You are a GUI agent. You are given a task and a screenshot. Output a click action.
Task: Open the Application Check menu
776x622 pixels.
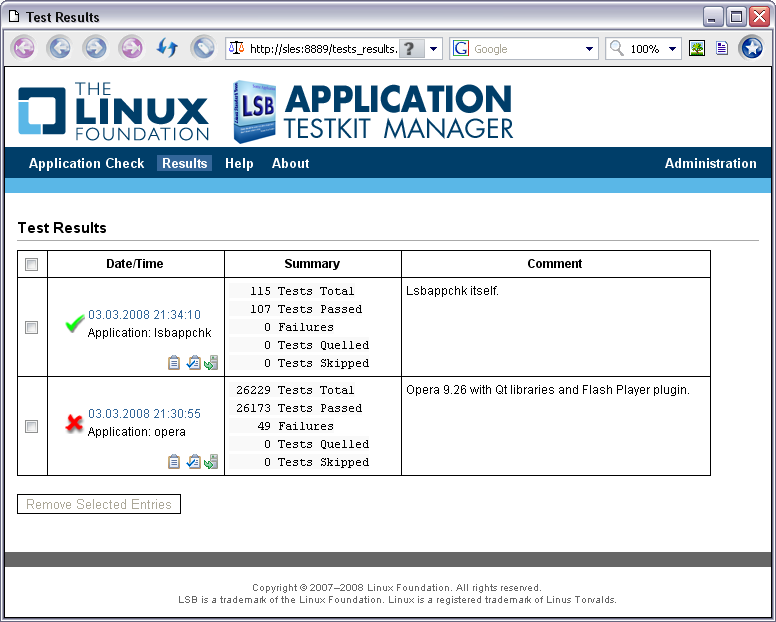87,163
